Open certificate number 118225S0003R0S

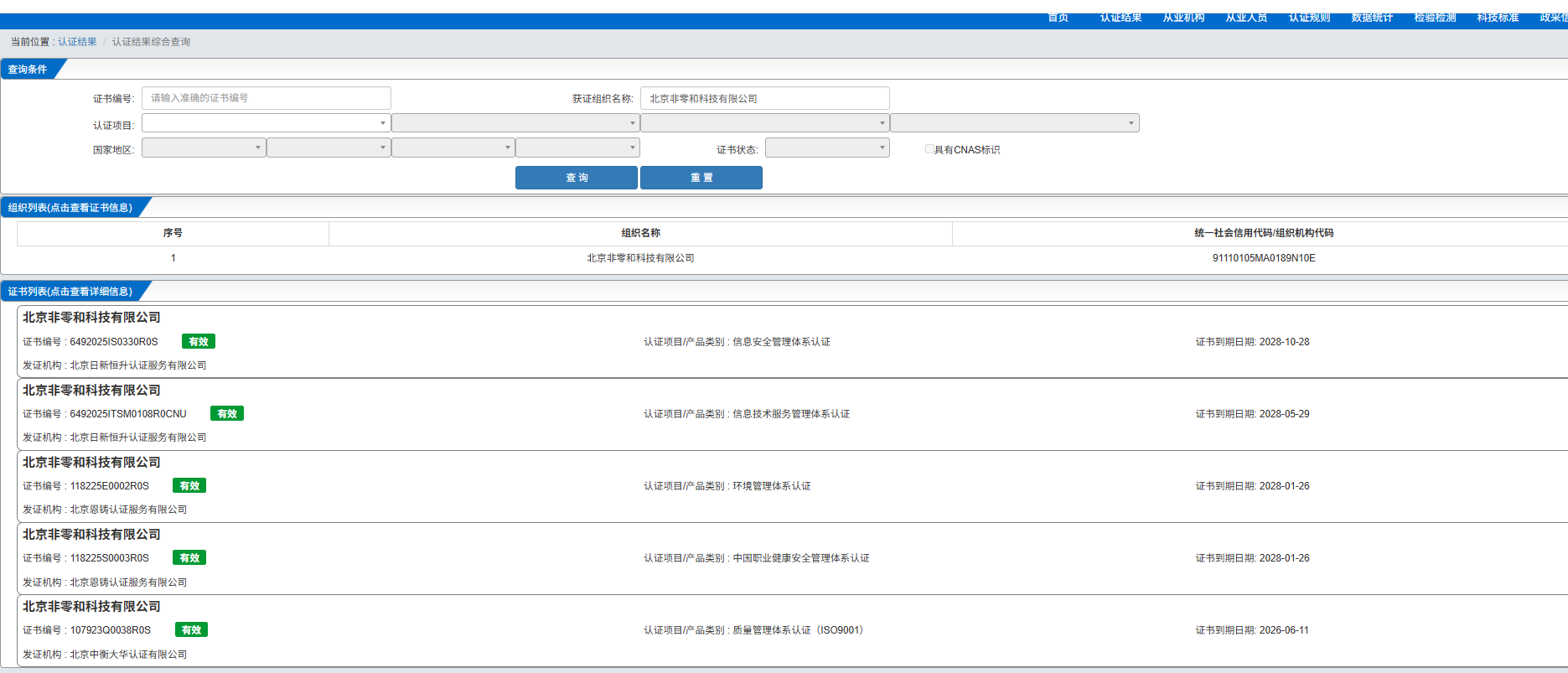click(110, 558)
